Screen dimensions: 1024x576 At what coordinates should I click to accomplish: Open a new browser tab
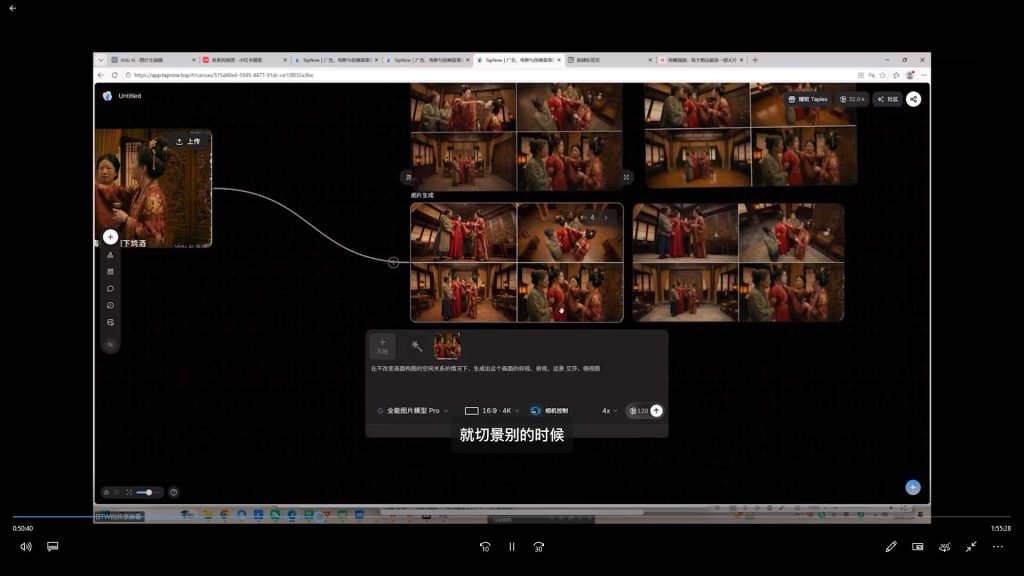[755, 59]
